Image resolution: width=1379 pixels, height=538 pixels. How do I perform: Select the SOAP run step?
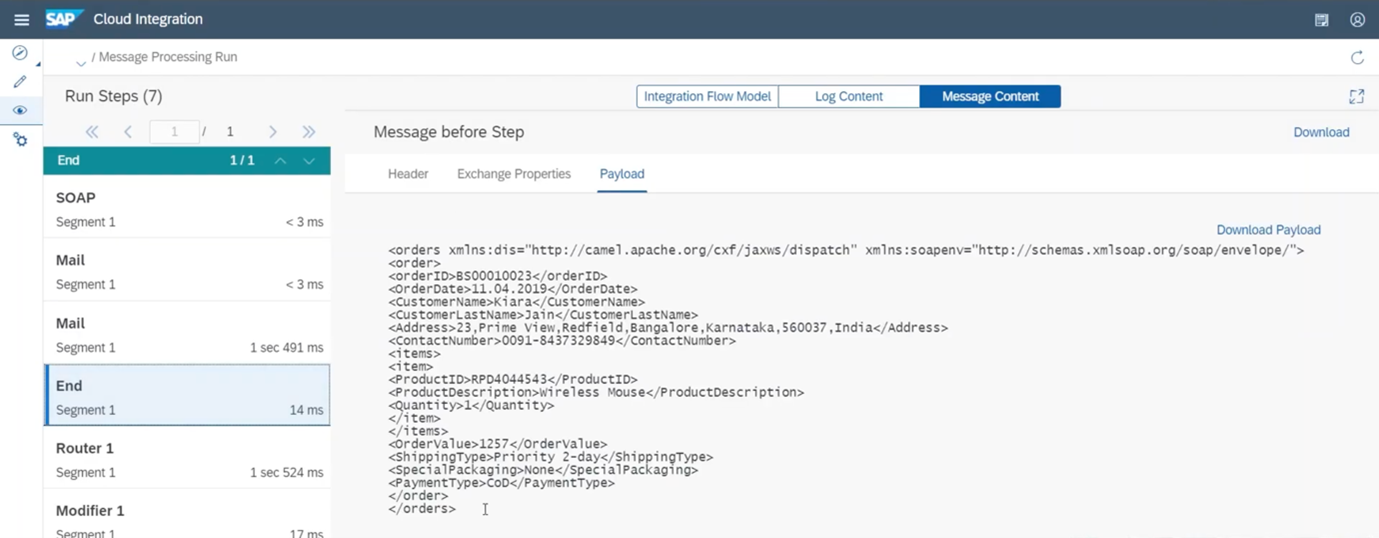point(187,207)
